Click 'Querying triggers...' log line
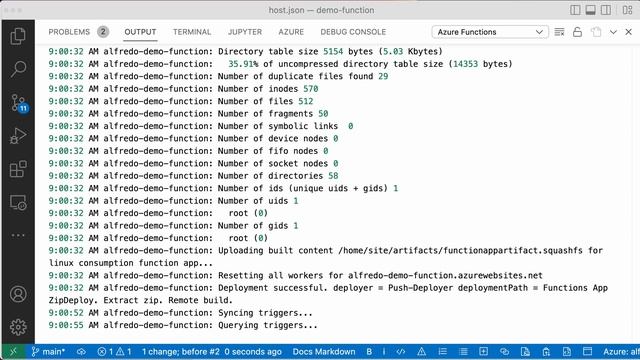Image resolution: width=640 pixels, height=360 pixels. click(x=183, y=325)
